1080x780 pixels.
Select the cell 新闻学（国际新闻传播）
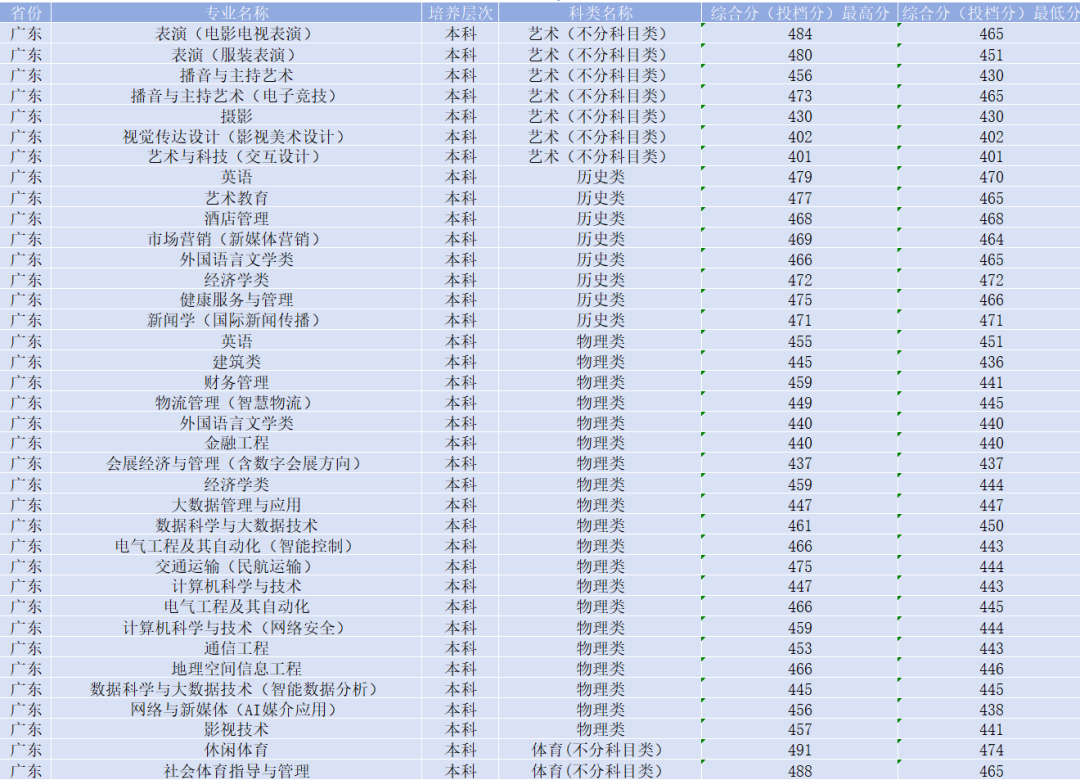click(236, 320)
